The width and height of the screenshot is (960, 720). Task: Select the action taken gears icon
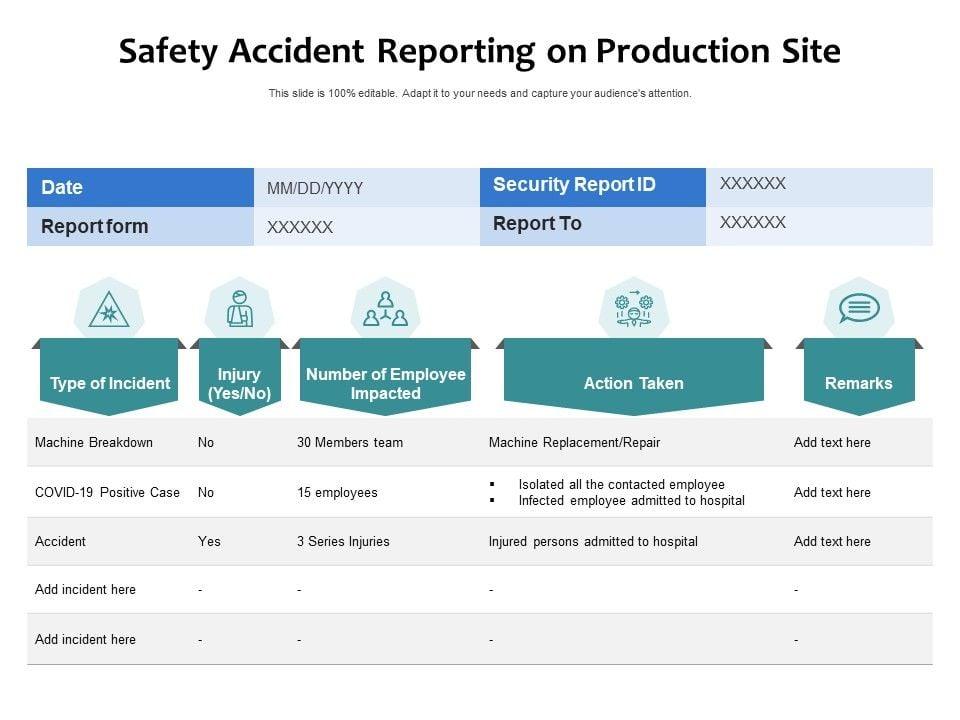click(633, 309)
